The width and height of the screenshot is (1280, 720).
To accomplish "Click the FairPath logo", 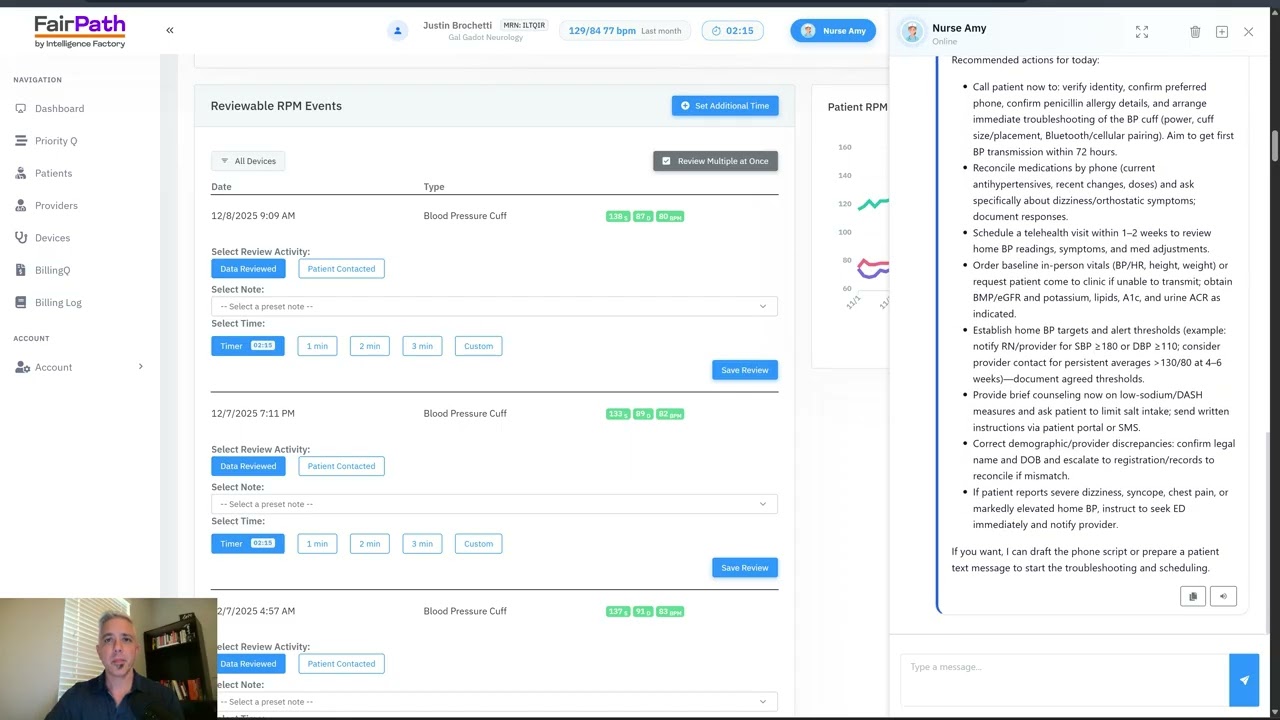I will point(79,31).
